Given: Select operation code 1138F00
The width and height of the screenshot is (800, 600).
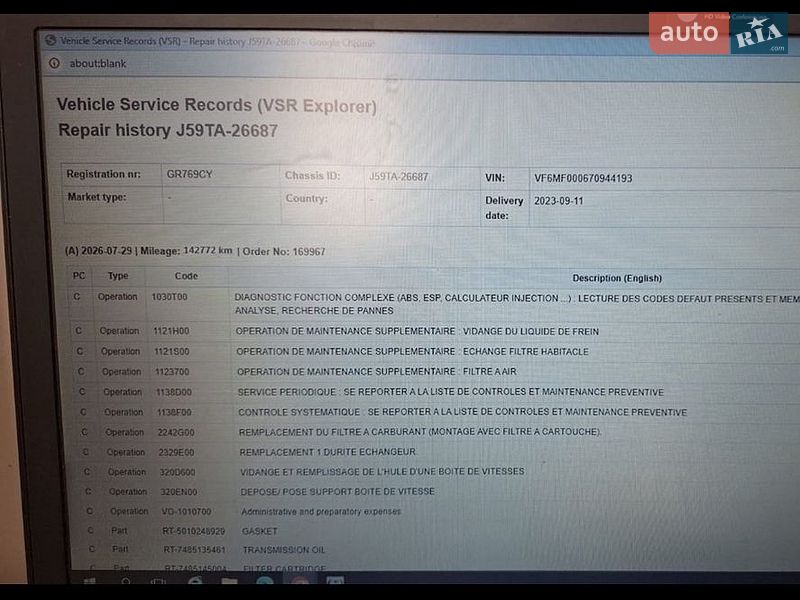Looking at the screenshot, I should coord(174,412).
